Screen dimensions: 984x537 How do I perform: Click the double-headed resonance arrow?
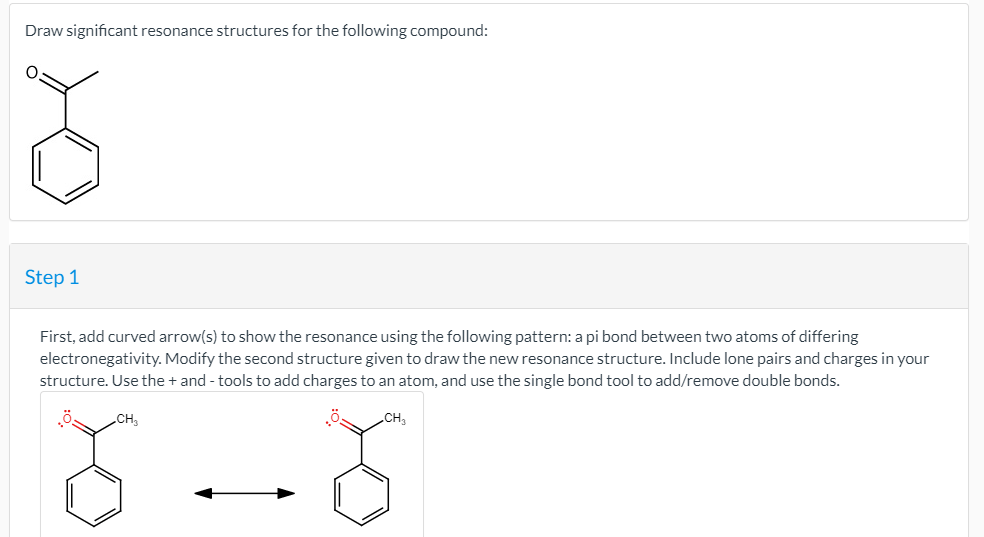[244, 494]
